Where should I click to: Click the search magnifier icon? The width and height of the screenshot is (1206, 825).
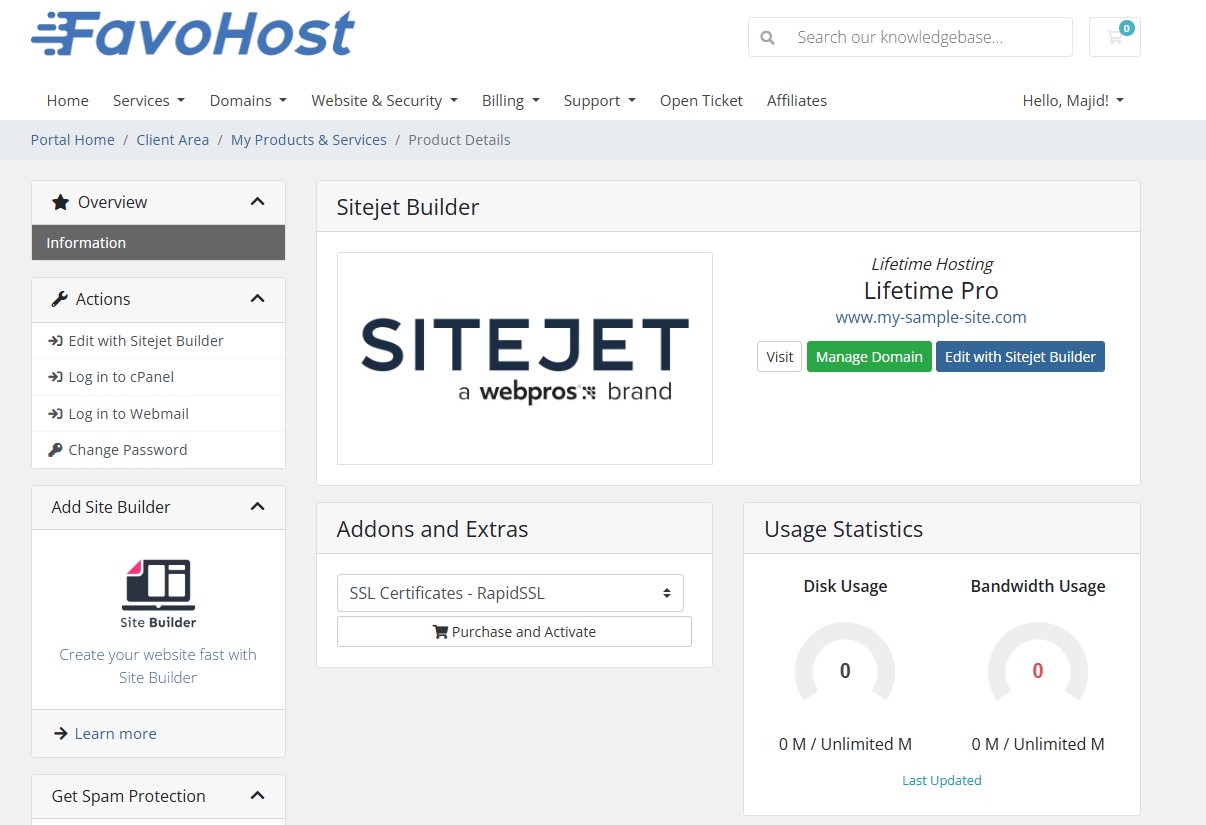[767, 38]
